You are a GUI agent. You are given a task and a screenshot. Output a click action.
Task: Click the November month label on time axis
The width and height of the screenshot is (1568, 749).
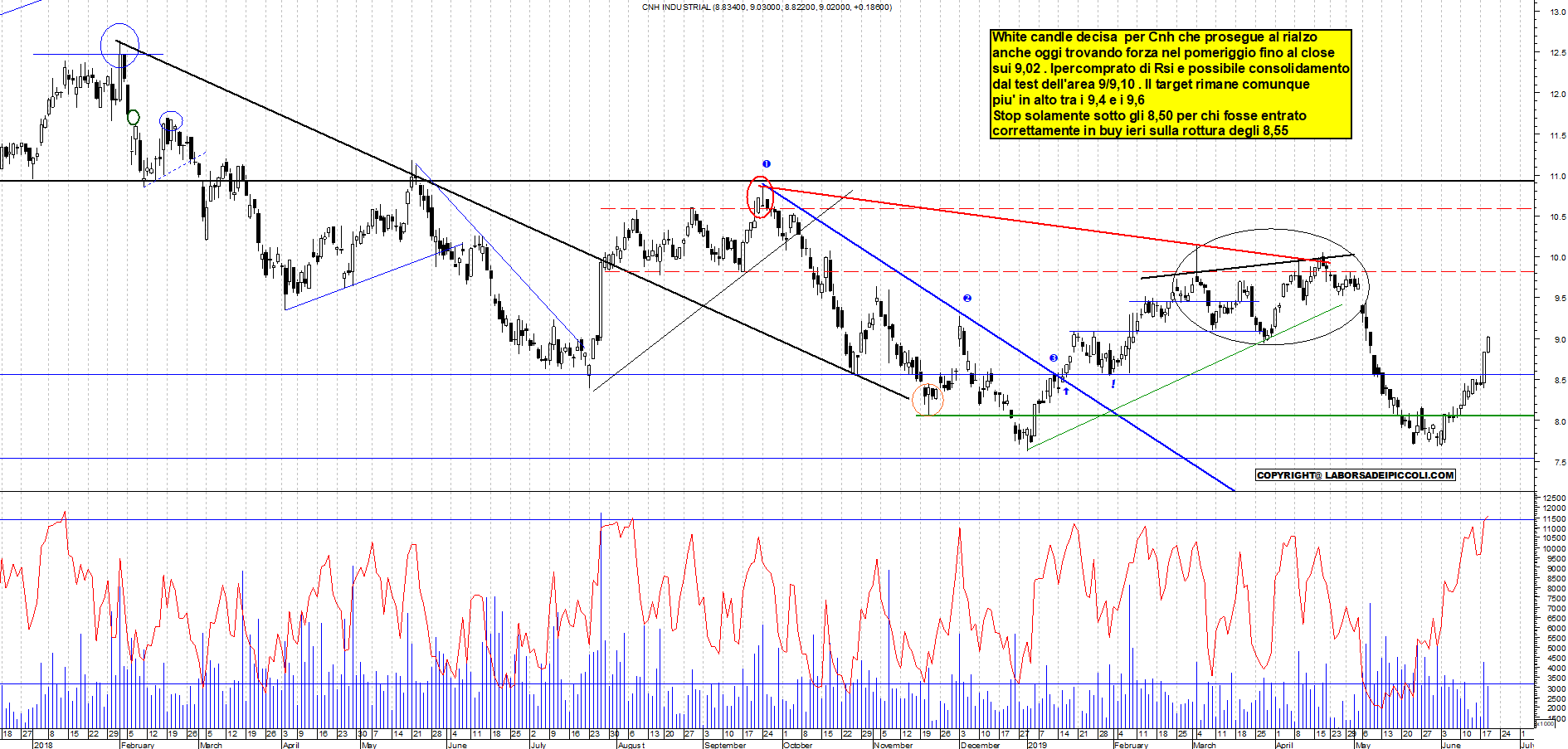[x=893, y=745]
